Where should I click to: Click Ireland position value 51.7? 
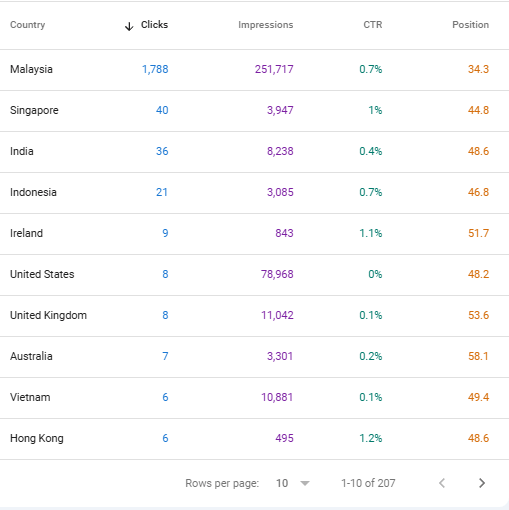pyautogui.click(x=478, y=233)
